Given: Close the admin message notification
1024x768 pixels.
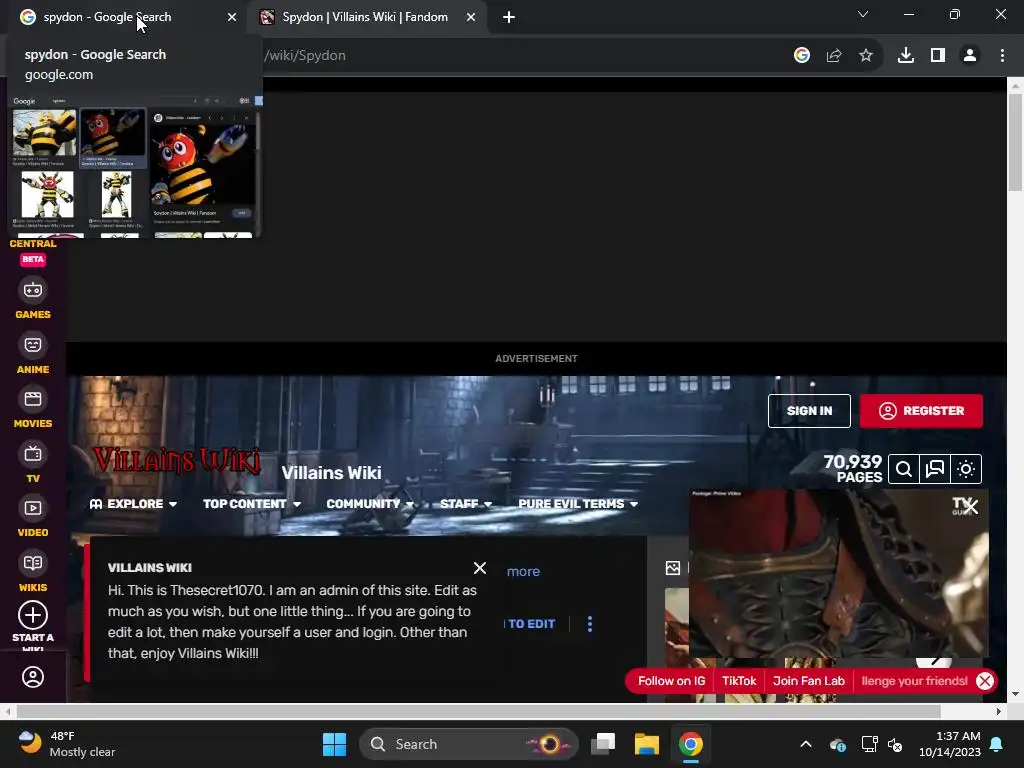Looking at the screenshot, I should (480, 568).
